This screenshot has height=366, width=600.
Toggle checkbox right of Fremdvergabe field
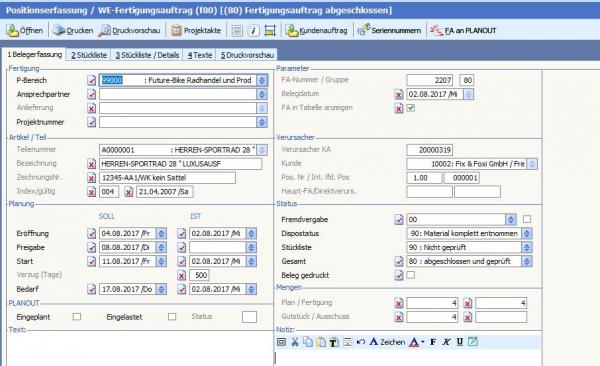click(x=527, y=219)
